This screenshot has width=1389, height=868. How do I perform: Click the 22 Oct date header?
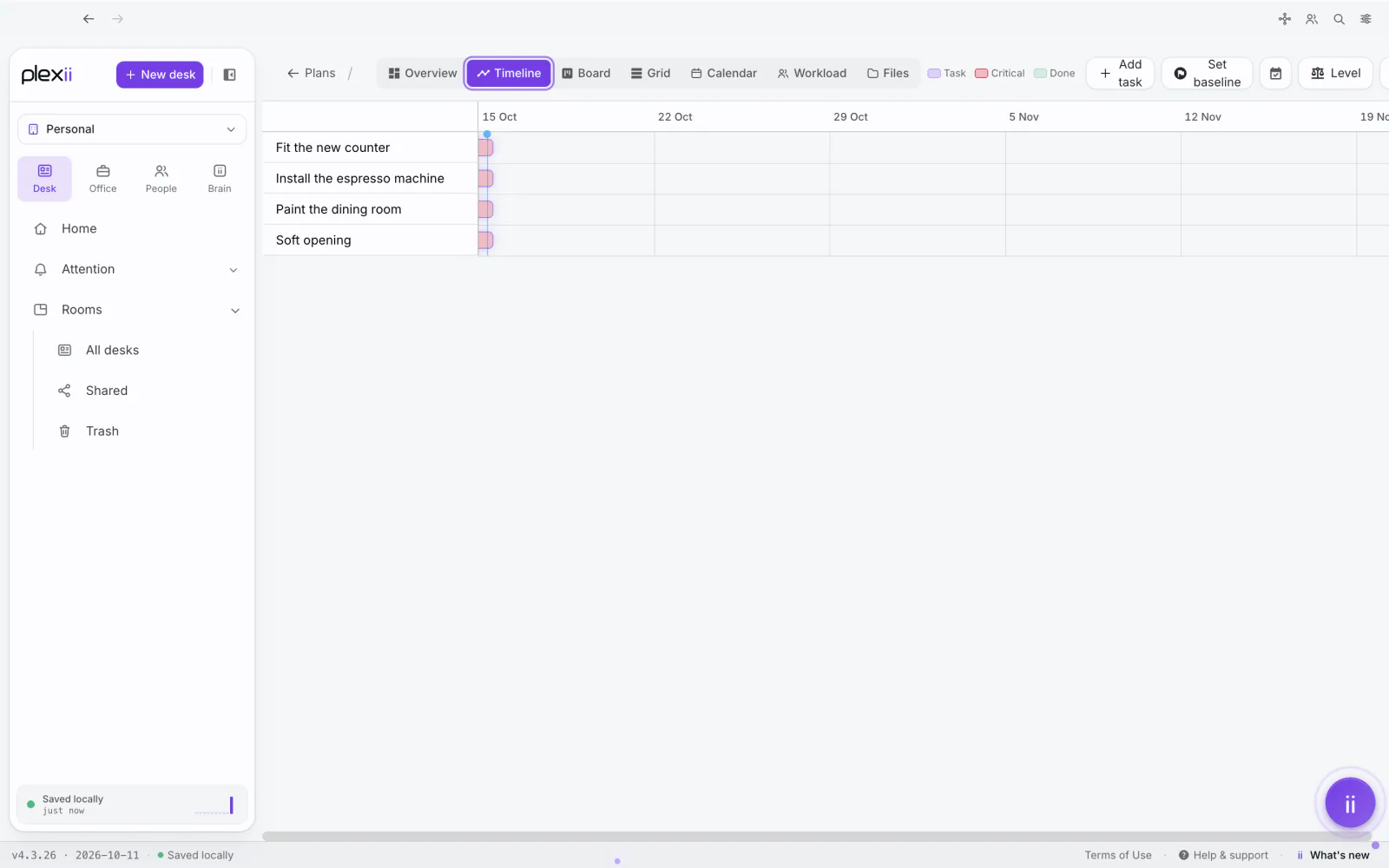pyautogui.click(x=675, y=116)
